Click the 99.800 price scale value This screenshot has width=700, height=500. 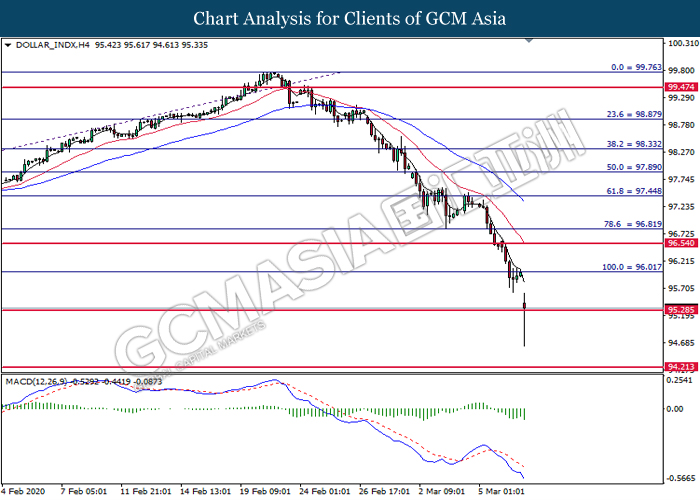pos(681,71)
